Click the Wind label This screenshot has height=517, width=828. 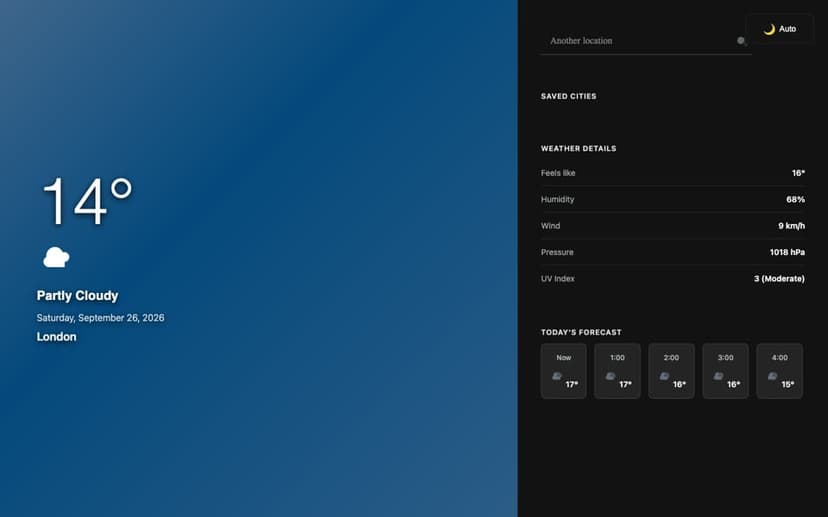point(550,225)
